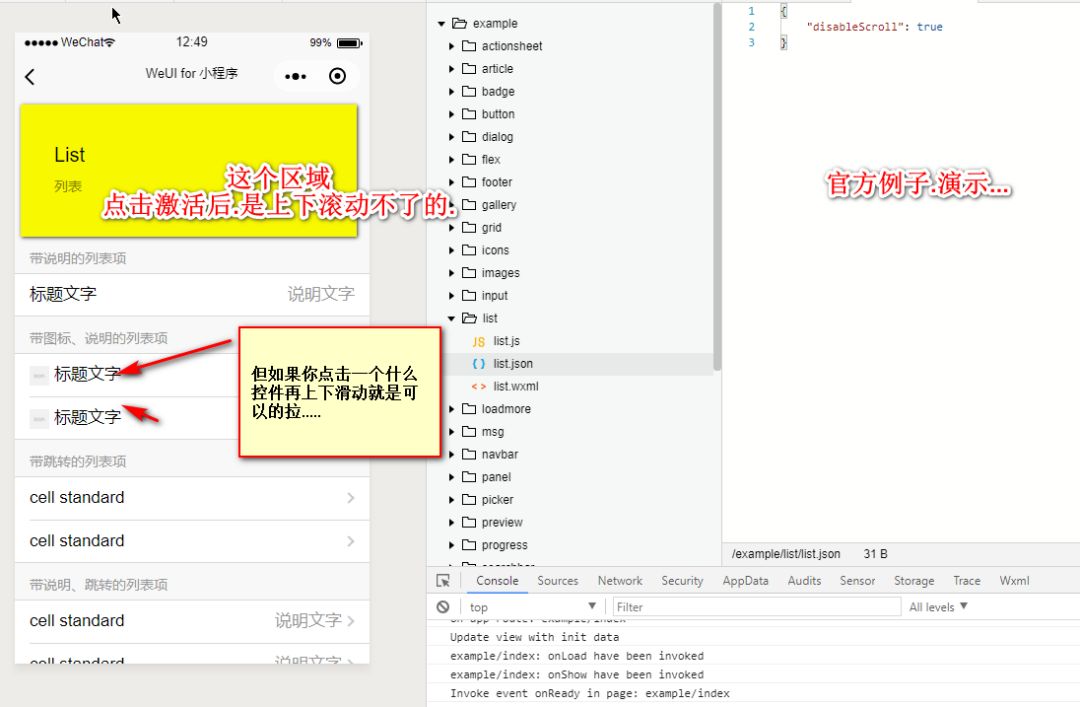Switch to the Console tab

click(497, 581)
